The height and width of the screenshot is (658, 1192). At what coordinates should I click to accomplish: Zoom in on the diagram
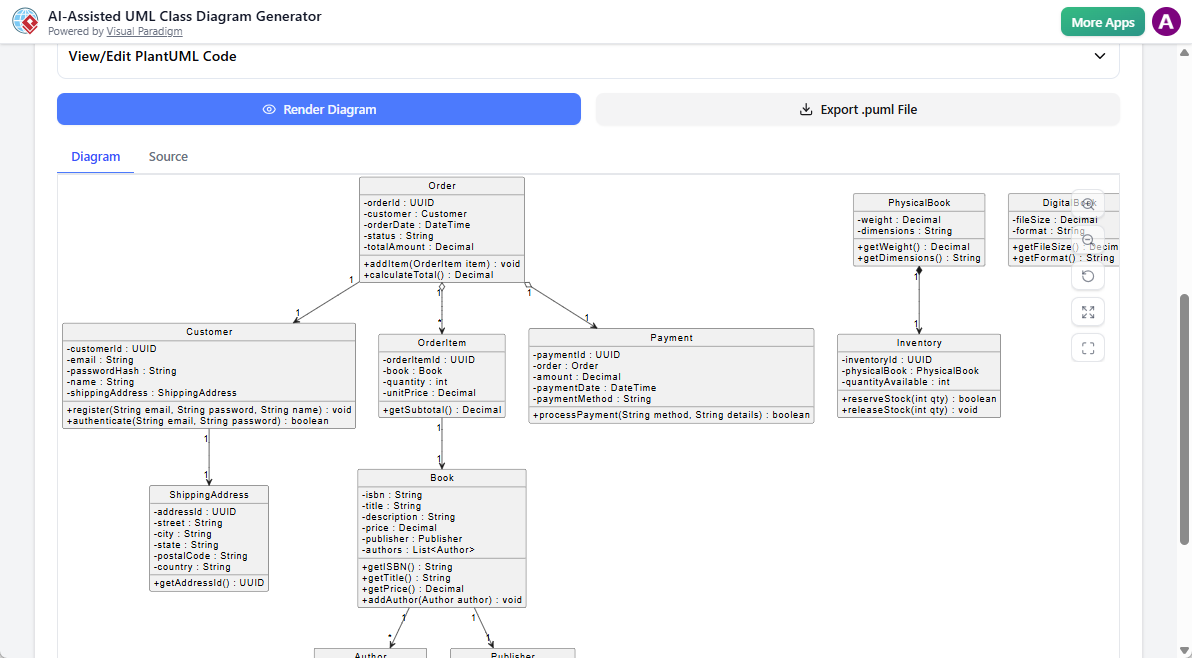(1088, 204)
